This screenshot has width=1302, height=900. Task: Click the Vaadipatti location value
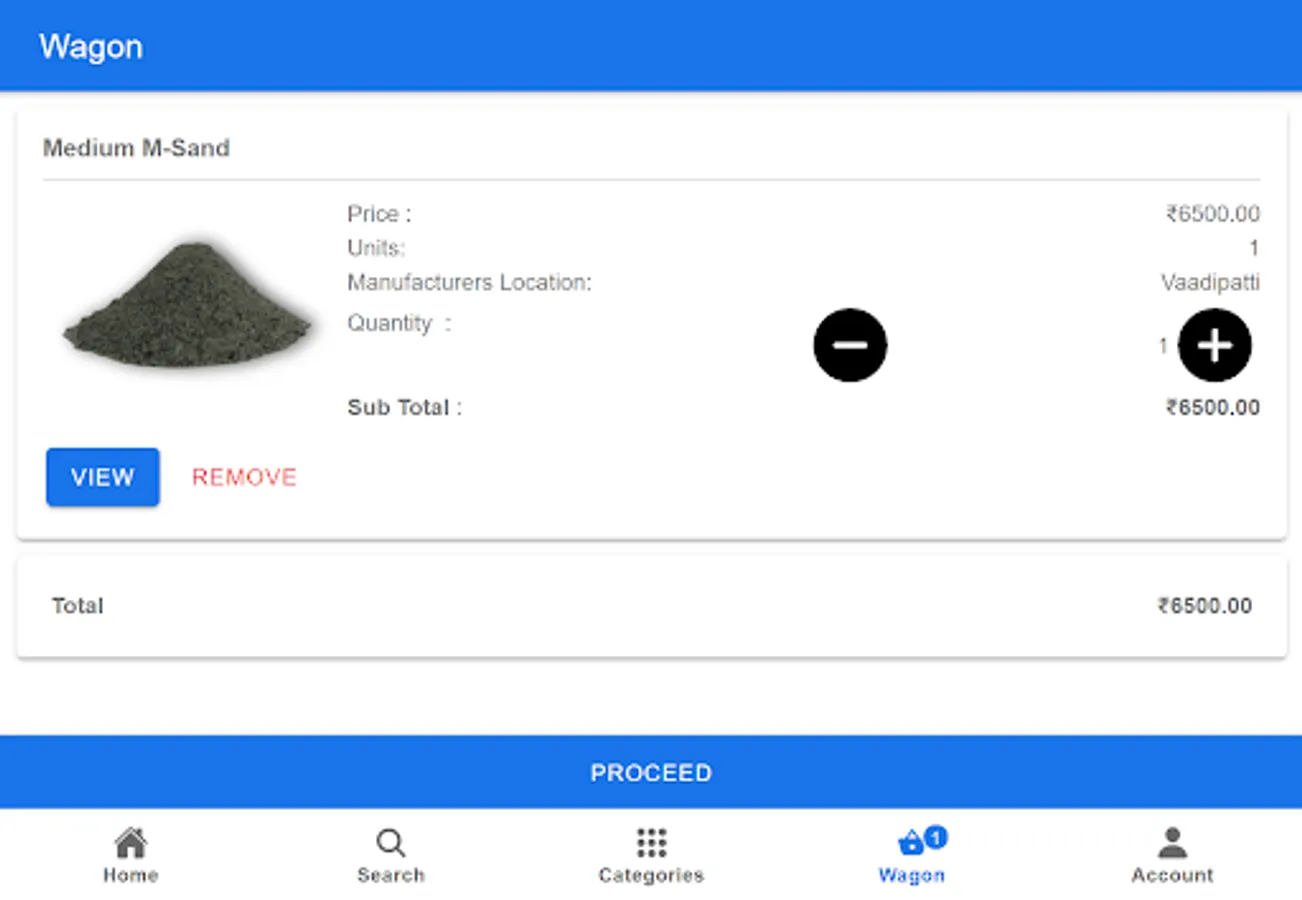coord(1210,283)
